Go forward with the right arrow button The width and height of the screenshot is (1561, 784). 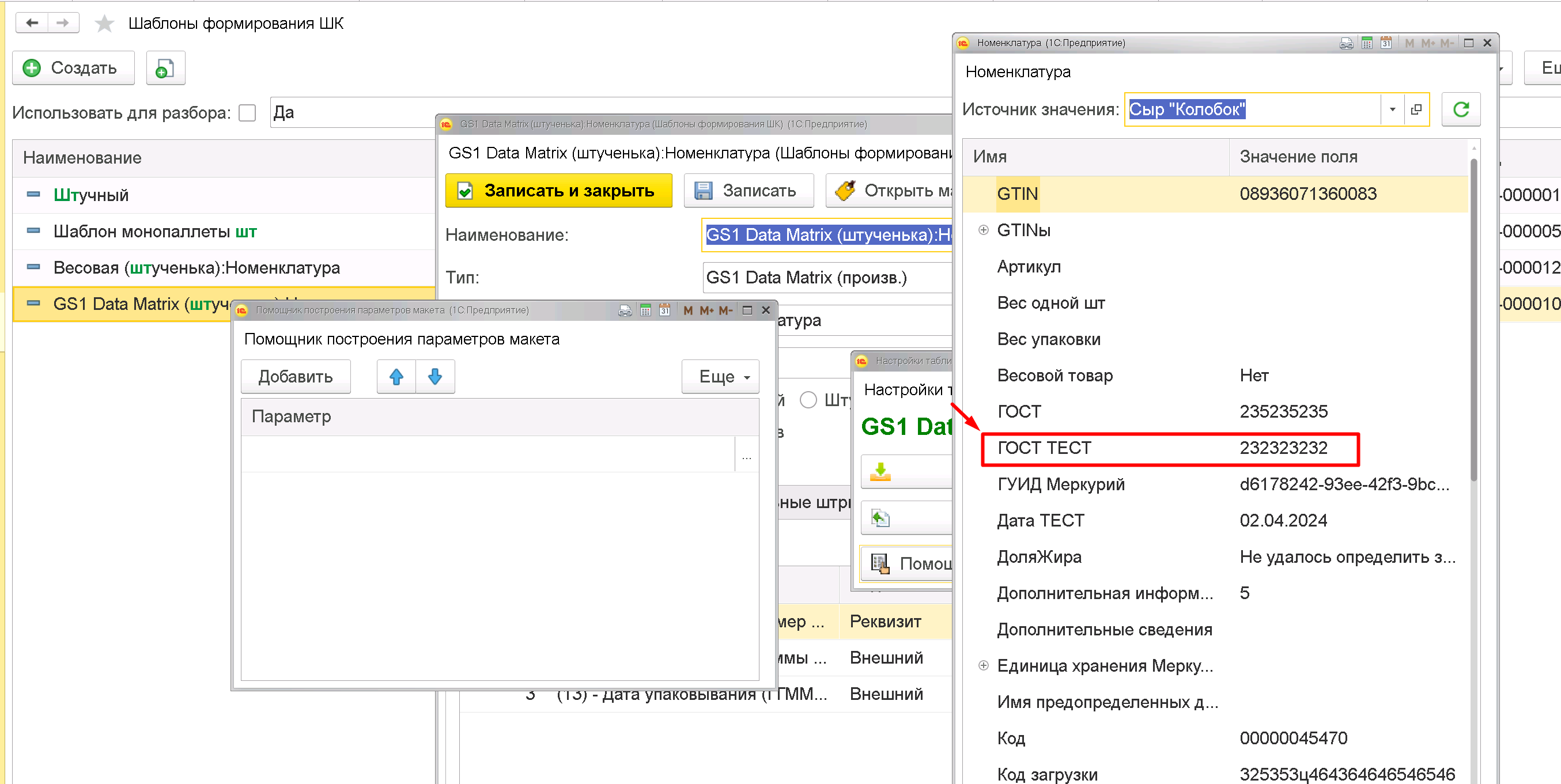tap(62, 23)
